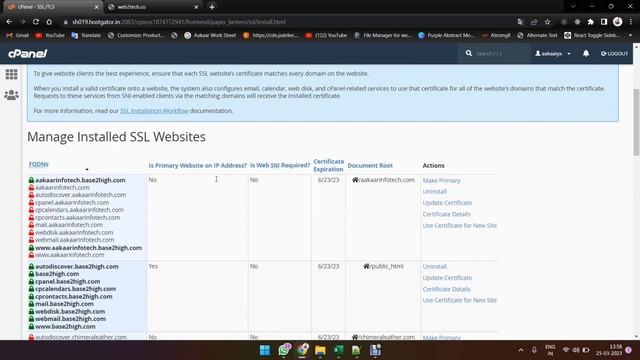This screenshot has width=640, height=360.
Task: Open WhatsApp from taskbar
Action: [284, 350]
